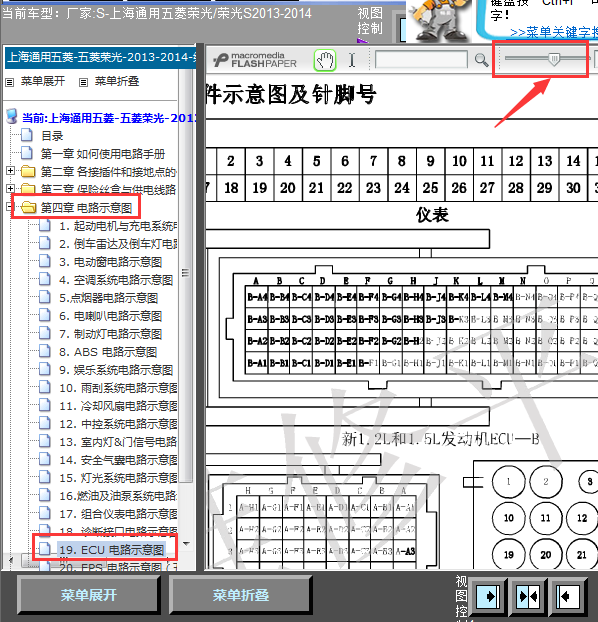
Task: Open 2. 倒车雷达及倒车灯电路 diagram
Action: (x=118, y=244)
